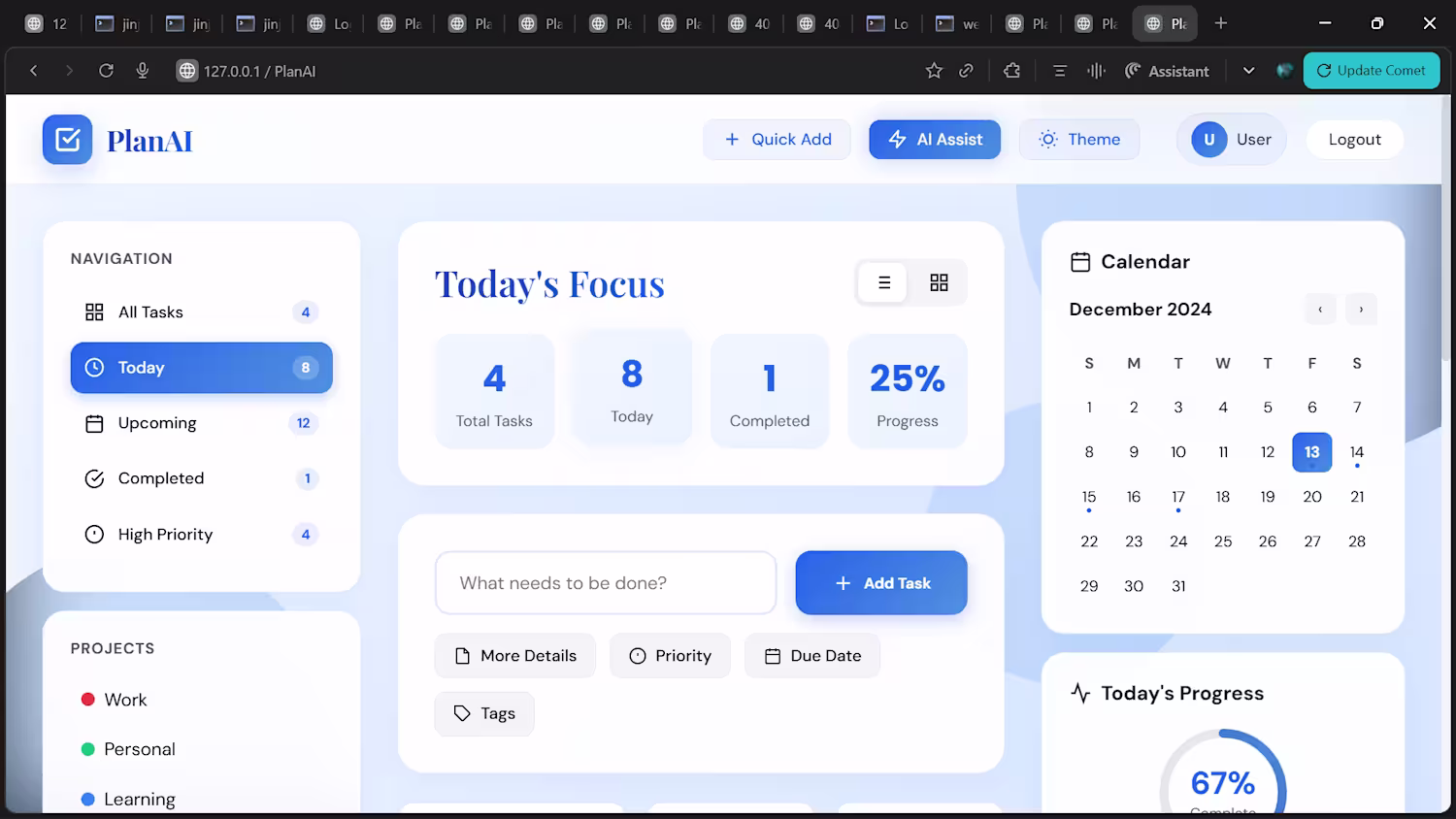Select the green Personal project dot
The width and height of the screenshot is (1456, 819).
tap(87, 749)
